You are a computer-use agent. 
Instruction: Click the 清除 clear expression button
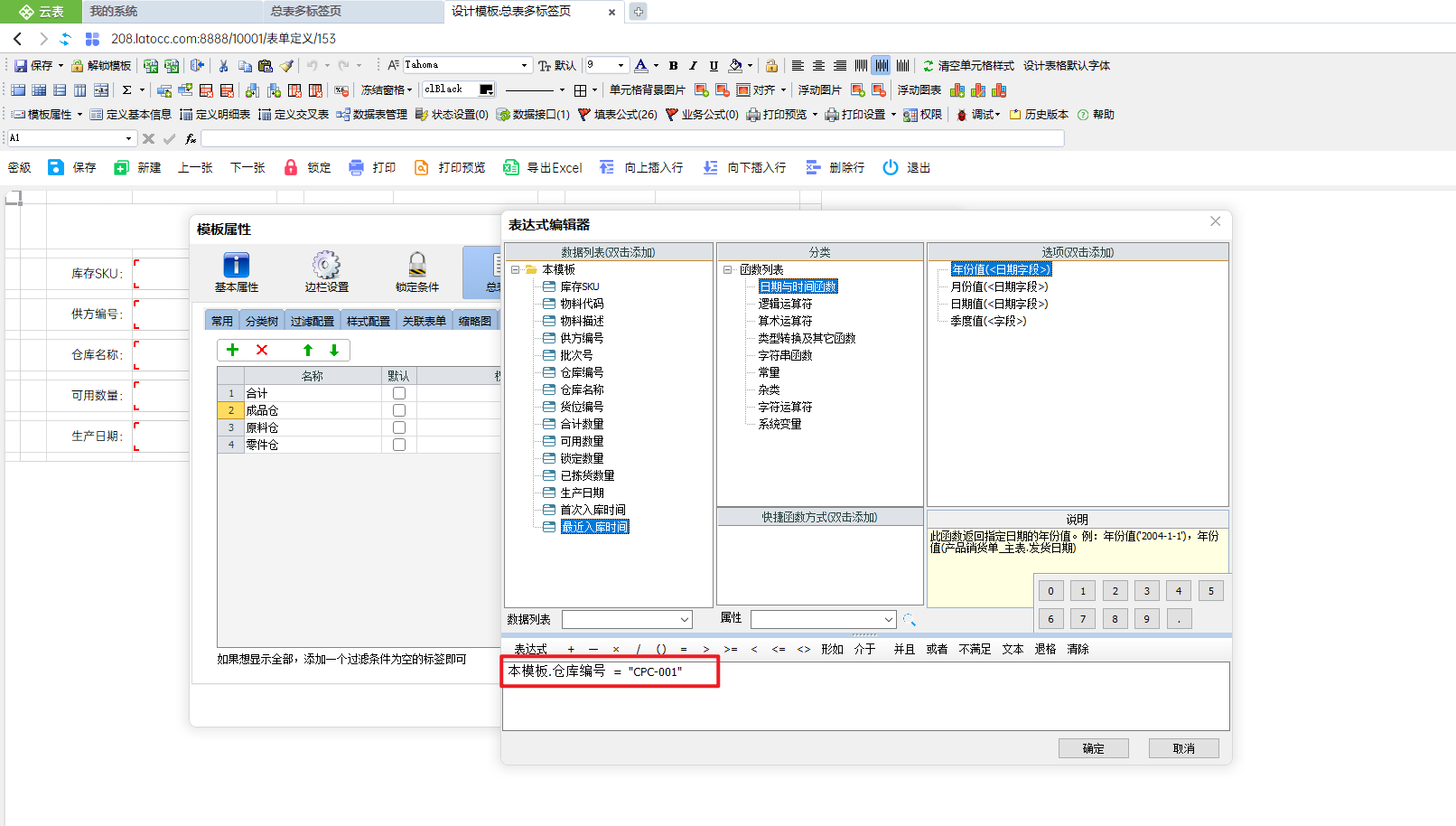pyautogui.click(x=1078, y=649)
